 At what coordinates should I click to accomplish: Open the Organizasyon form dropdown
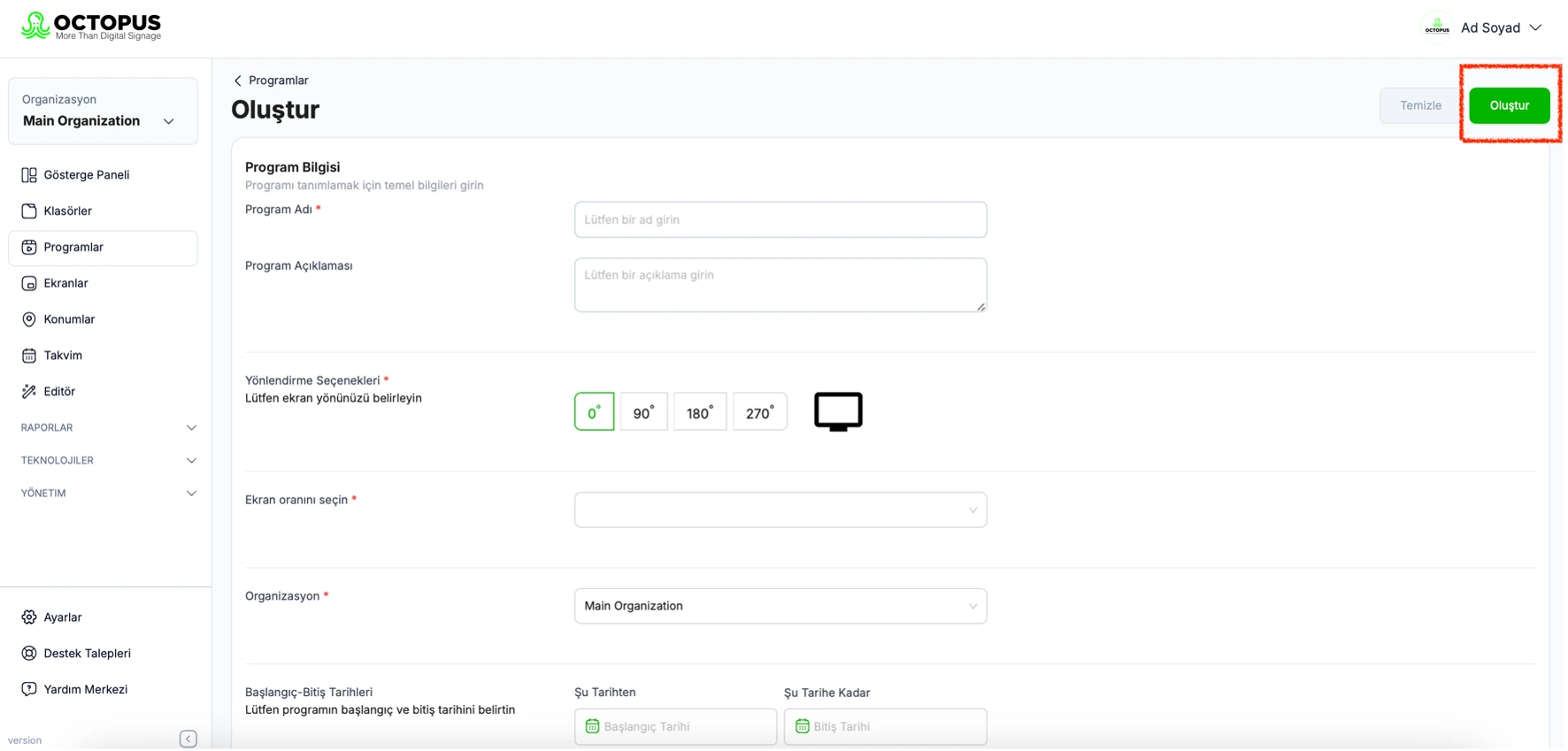tap(780, 607)
